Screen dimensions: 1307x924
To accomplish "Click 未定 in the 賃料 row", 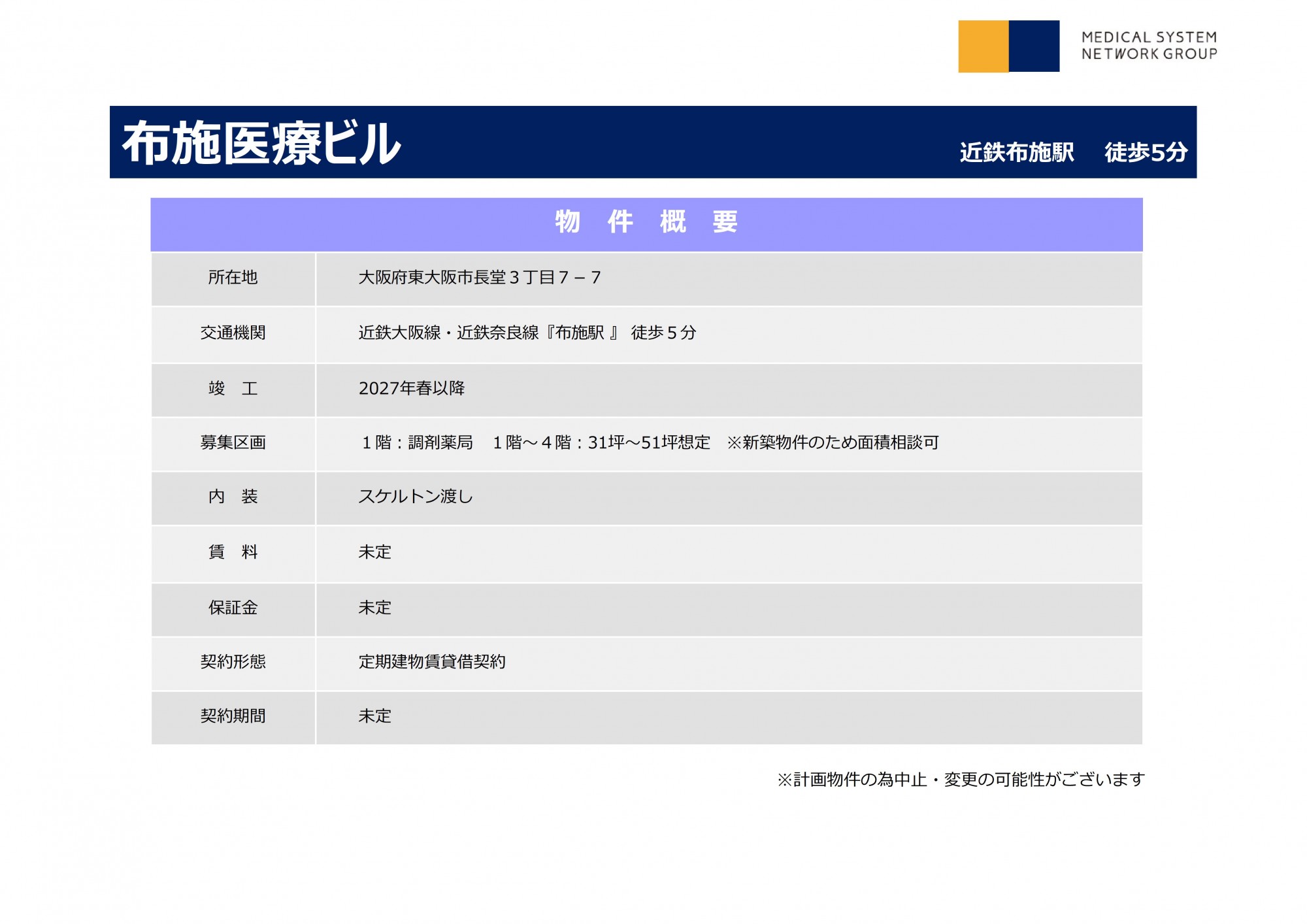I will pos(374,552).
